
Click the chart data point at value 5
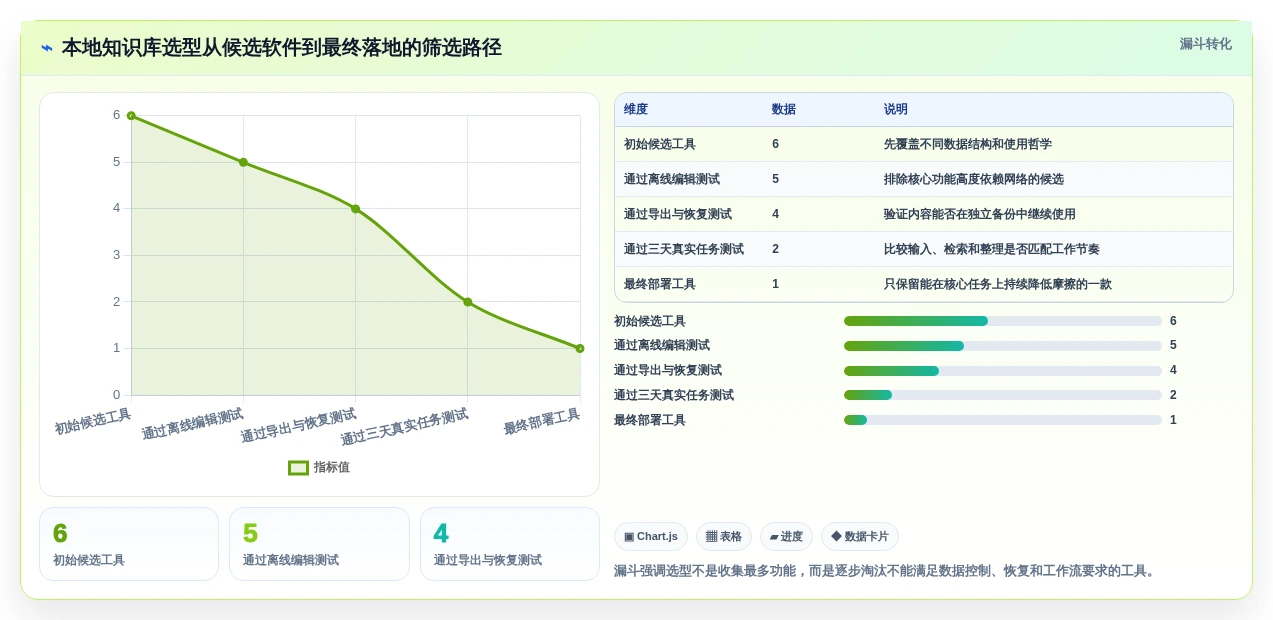(243, 162)
